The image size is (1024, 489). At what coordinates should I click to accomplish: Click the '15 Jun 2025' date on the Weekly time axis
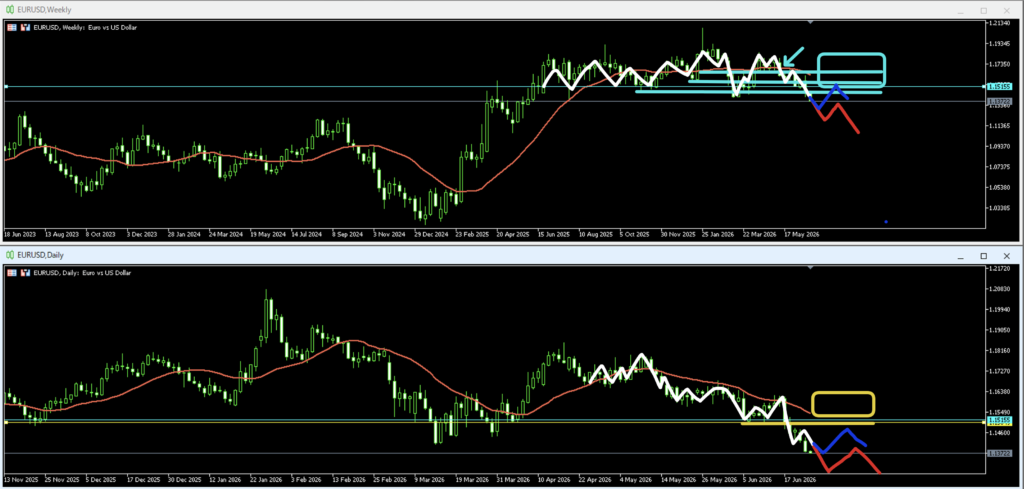pyautogui.click(x=552, y=233)
